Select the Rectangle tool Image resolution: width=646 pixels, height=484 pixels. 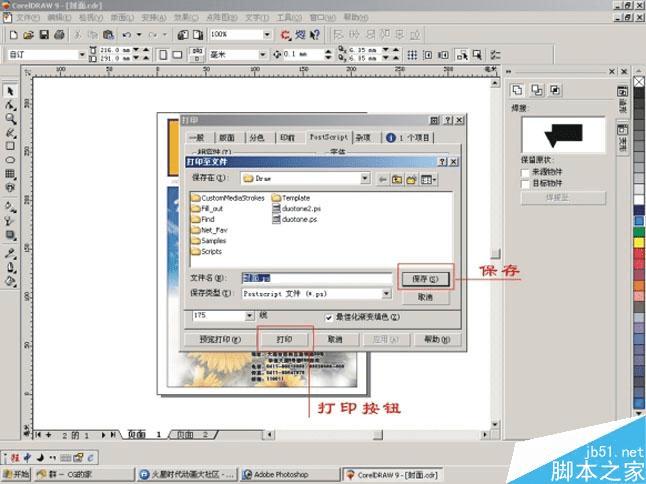click(10, 146)
